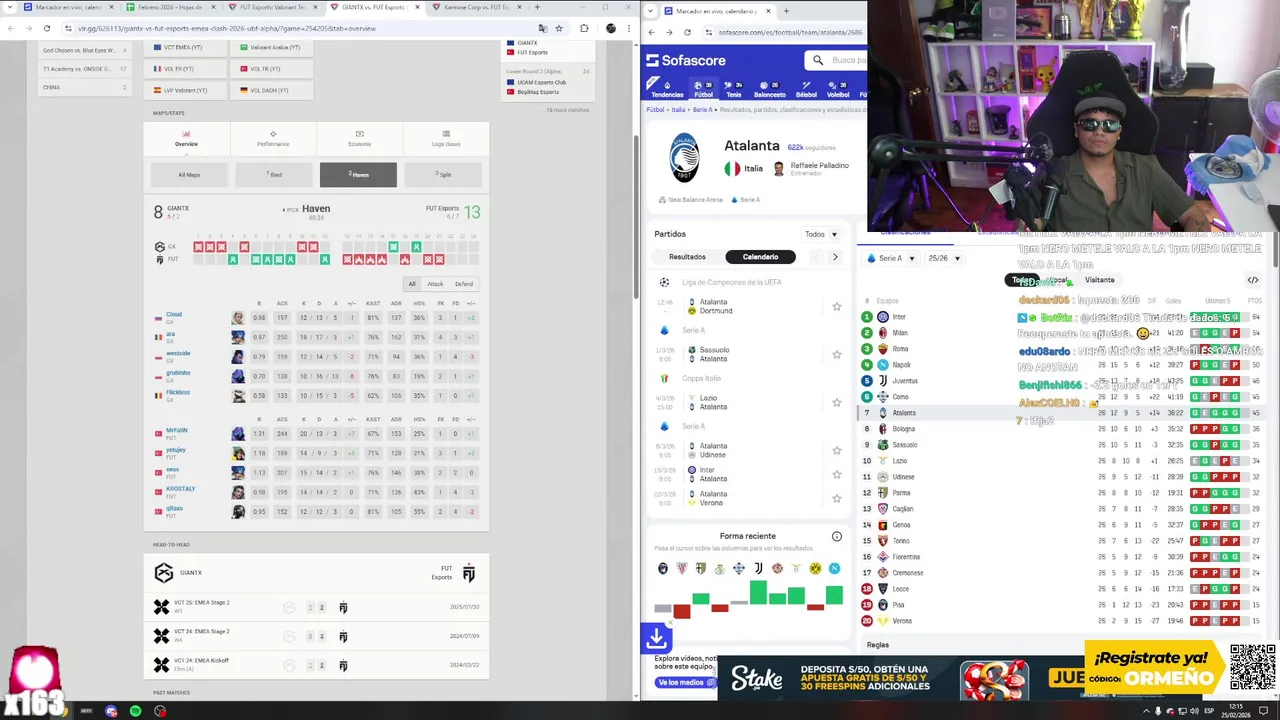Screen dimensions: 1280x720
Task: Open tab search chevron in vlr.gg window
Action: [9, 7]
